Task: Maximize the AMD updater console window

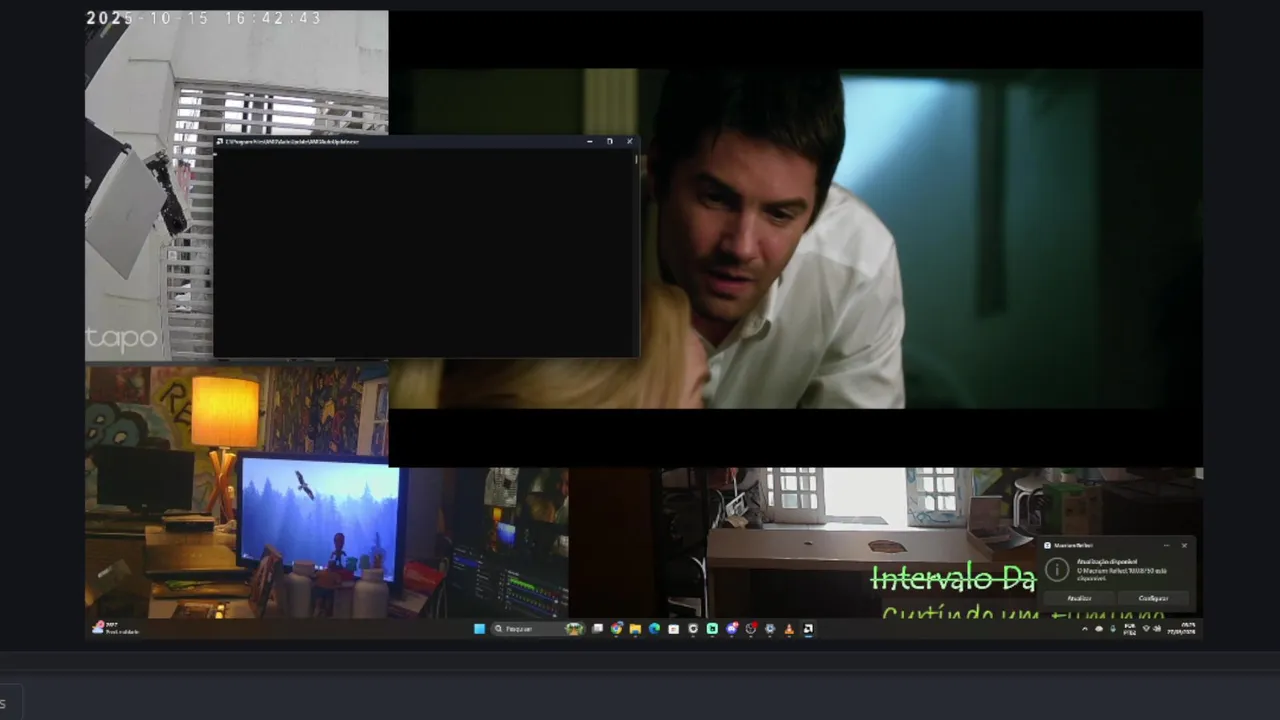Action: (x=610, y=141)
